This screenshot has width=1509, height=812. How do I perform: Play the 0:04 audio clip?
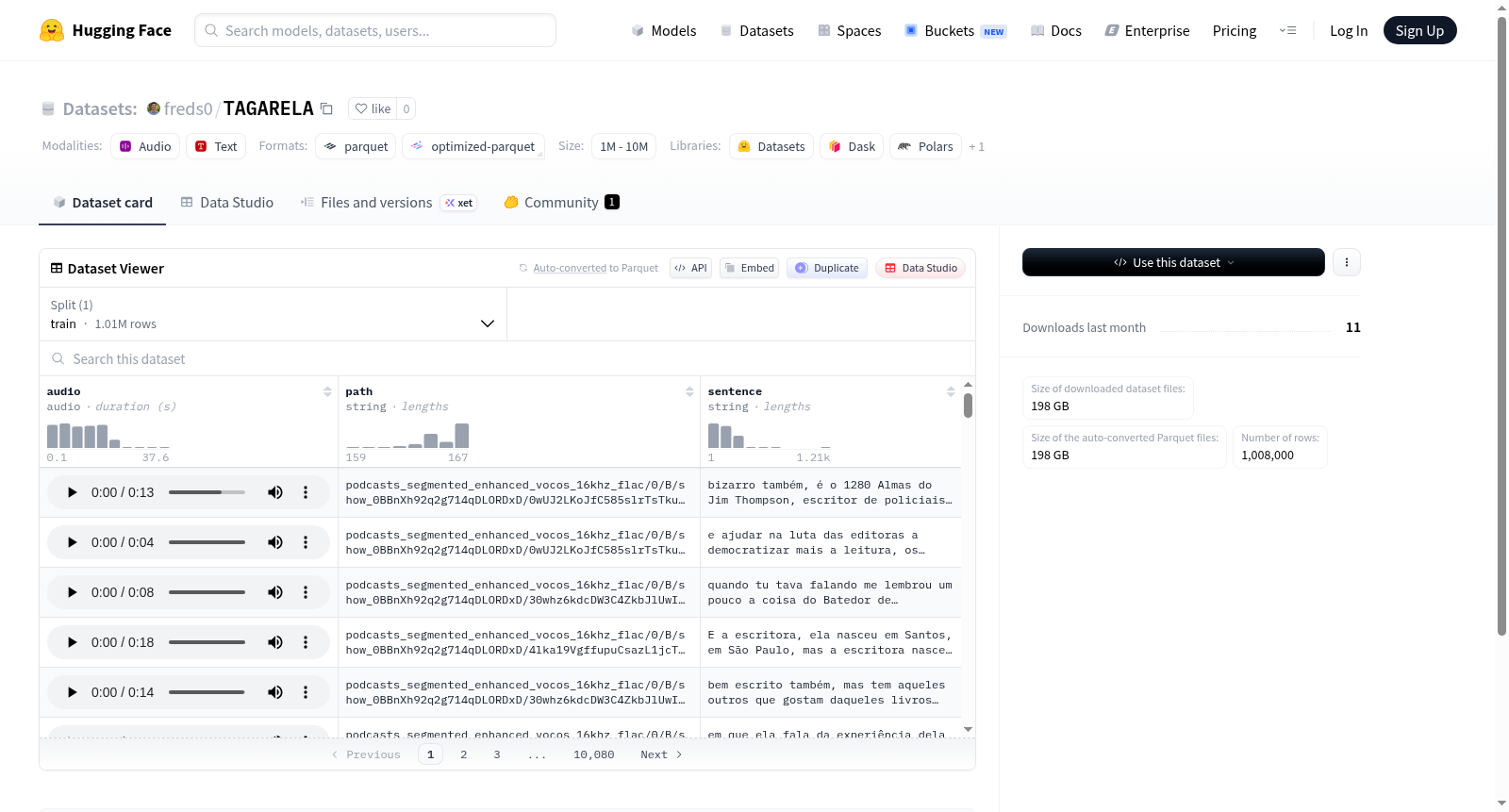coord(72,542)
